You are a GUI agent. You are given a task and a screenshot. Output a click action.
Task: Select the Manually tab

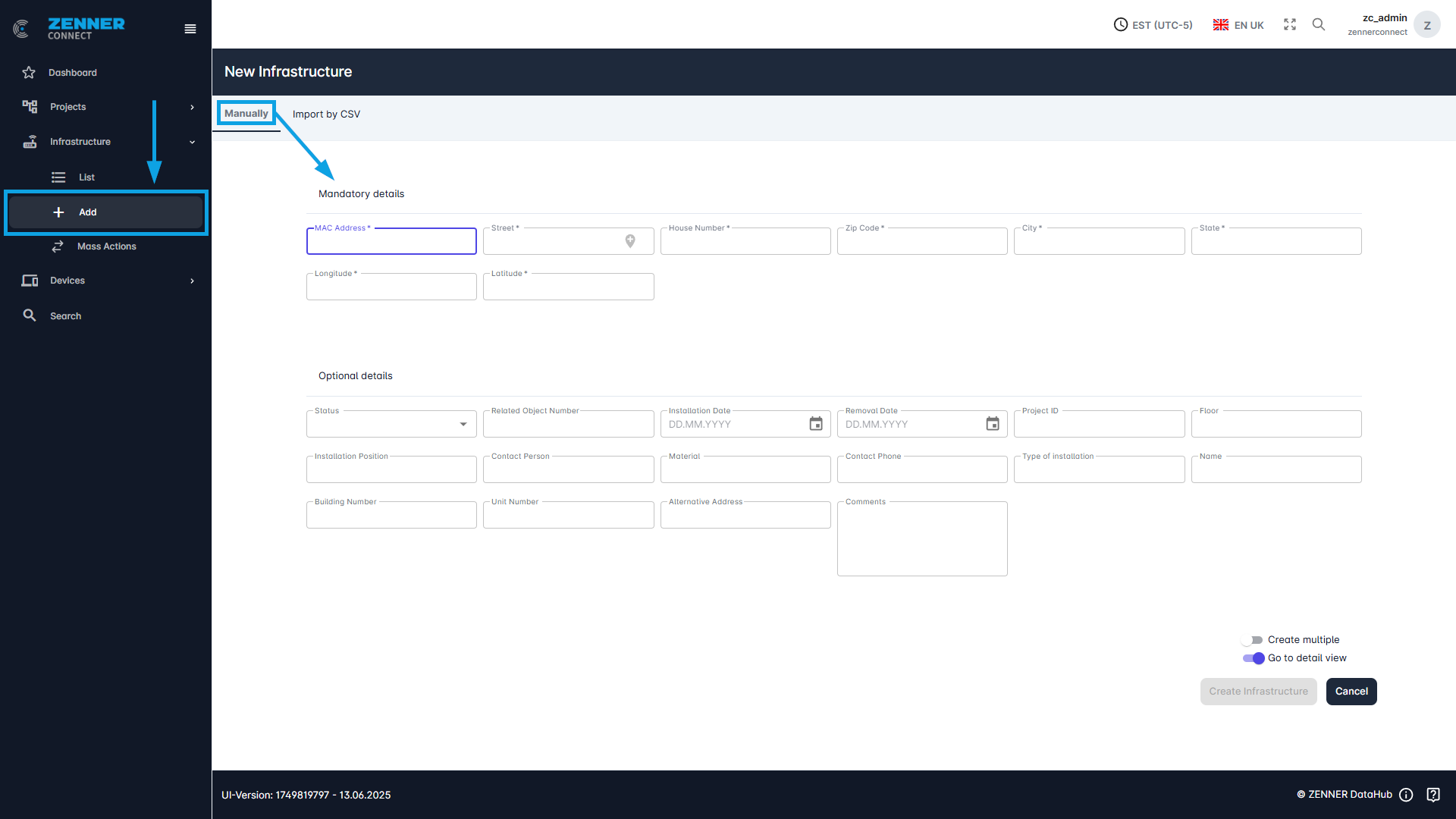coord(246,113)
